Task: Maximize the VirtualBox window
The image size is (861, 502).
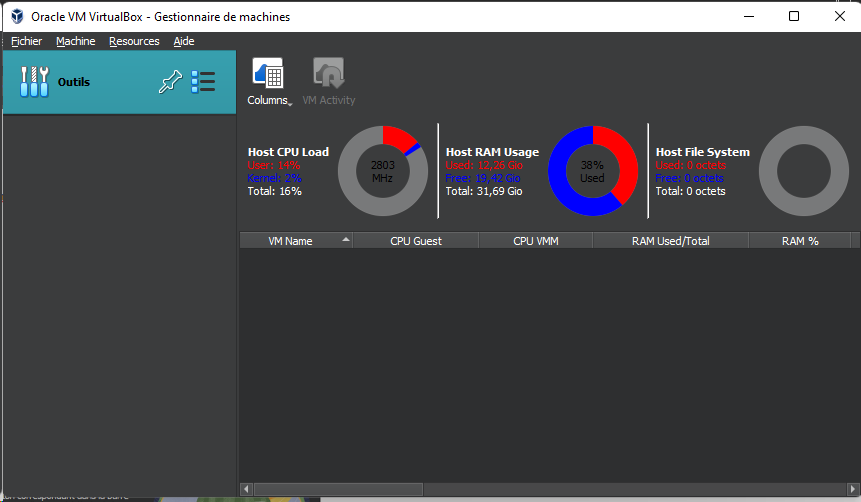Action: [x=794, y=16]
